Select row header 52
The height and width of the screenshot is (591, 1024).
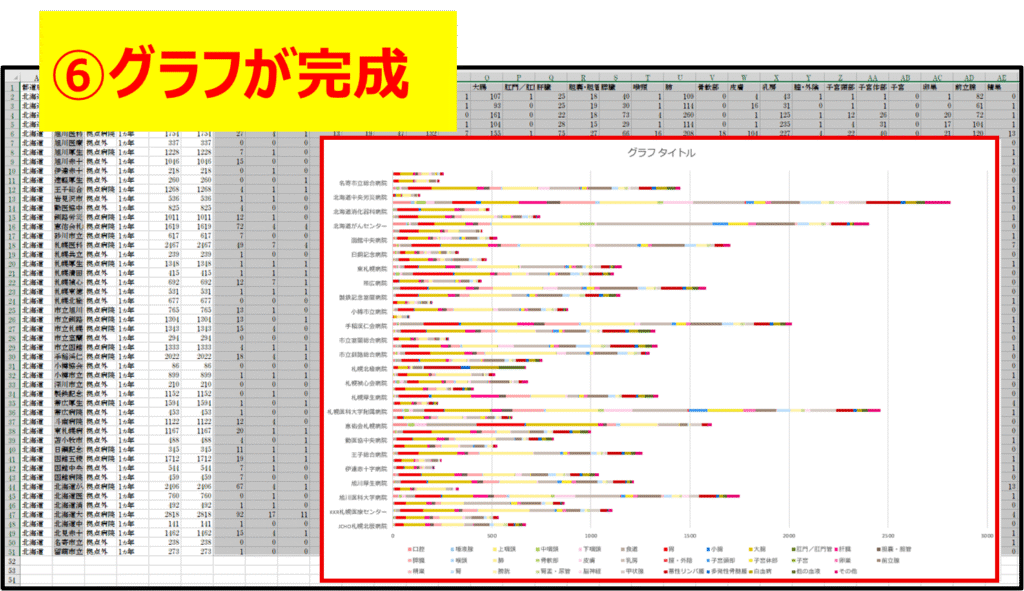pyautogui.click(x=10, y=562)
